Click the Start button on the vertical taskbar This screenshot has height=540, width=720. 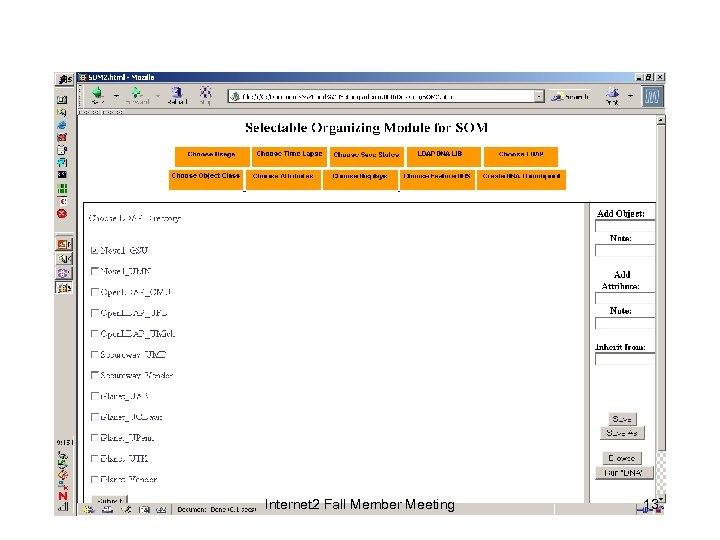(64, 80)
